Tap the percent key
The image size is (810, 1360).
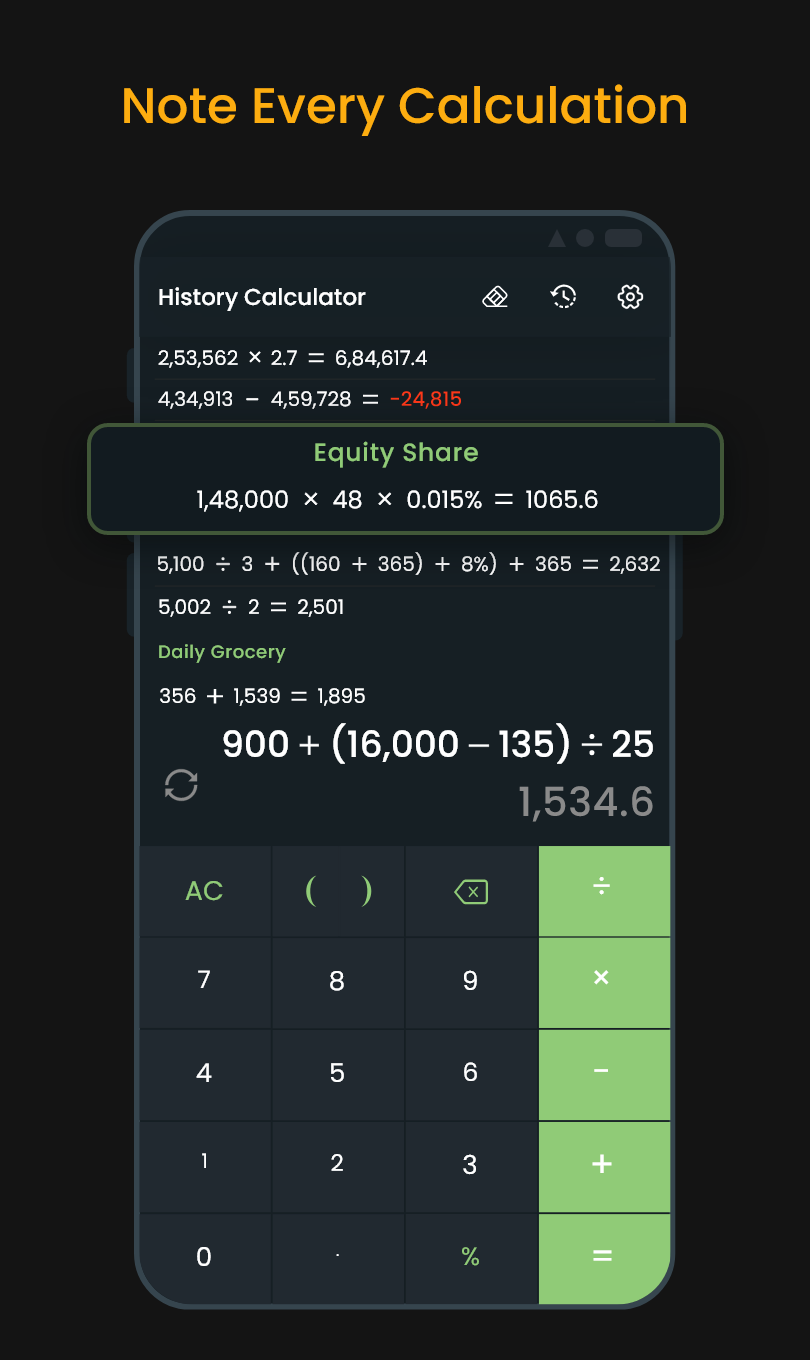[x=471, y=1258]
